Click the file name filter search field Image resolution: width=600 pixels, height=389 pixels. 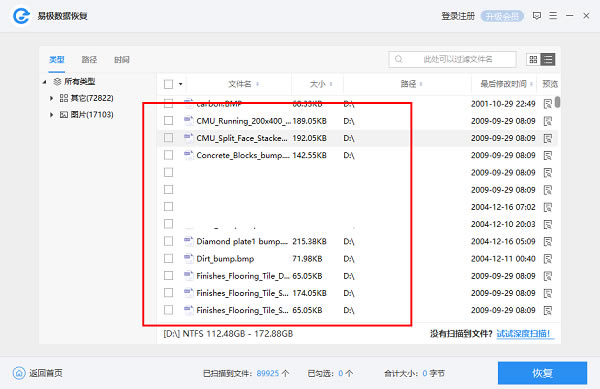click(452, 59)
